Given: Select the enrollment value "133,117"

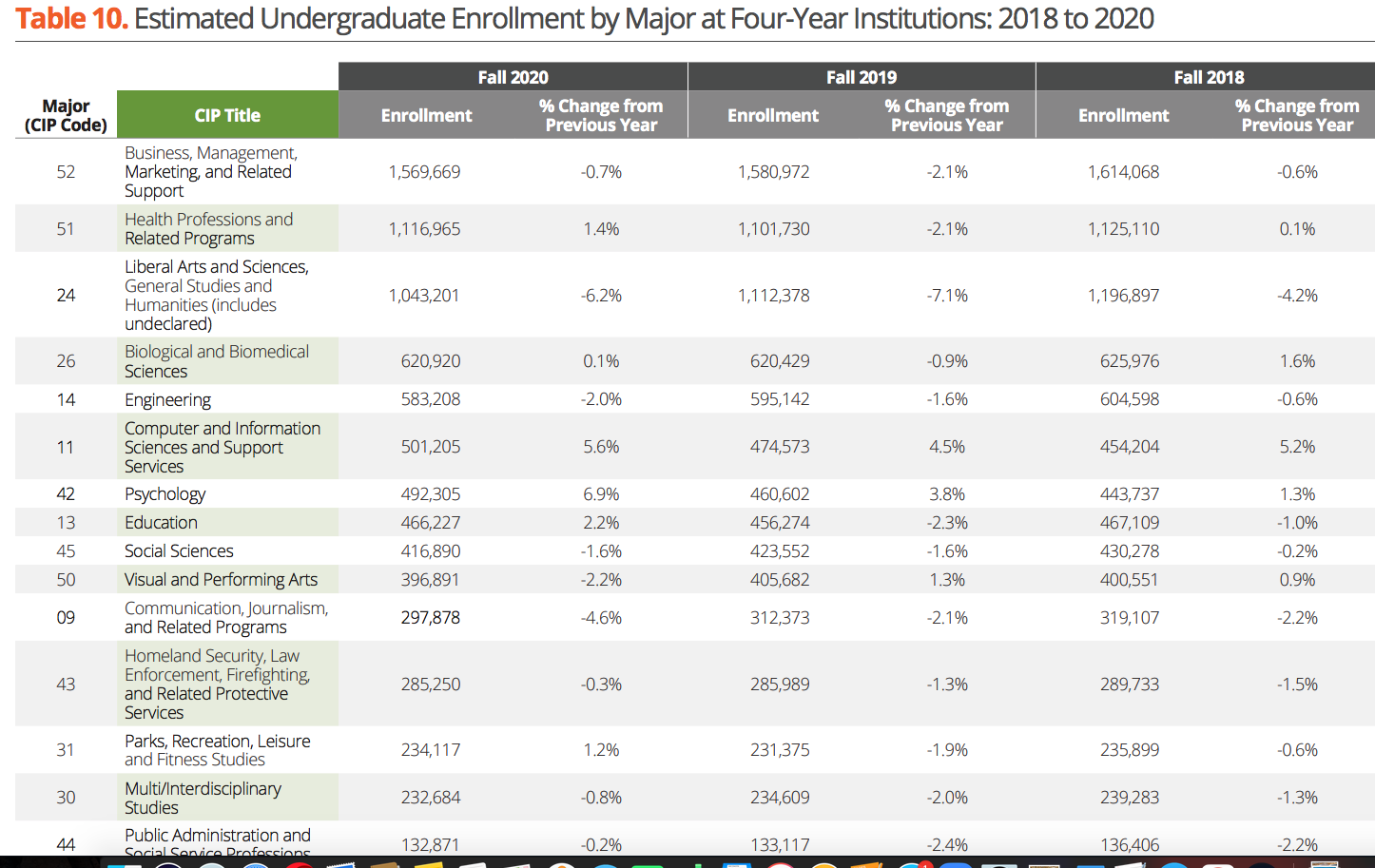Looking at the screenshot, I should [780, 845].
